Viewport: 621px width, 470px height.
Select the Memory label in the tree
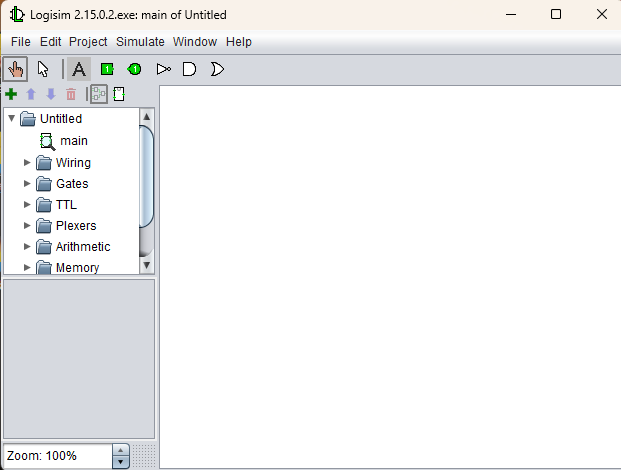[77, 268]
